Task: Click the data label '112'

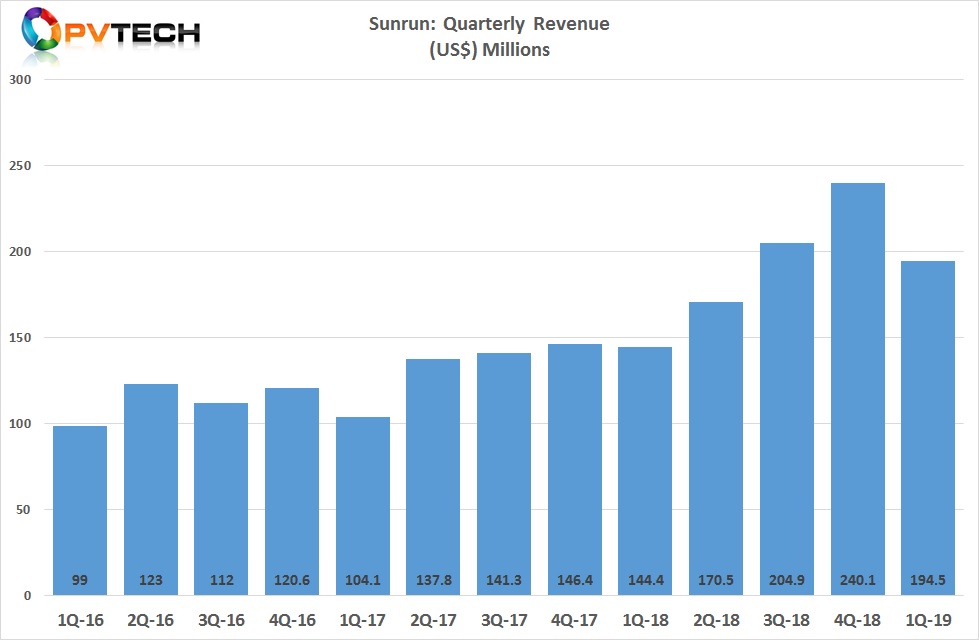Action: point(222,580)
